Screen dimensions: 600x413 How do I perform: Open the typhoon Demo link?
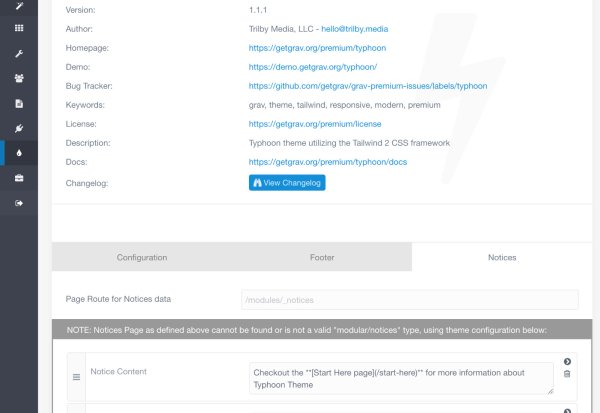pyautogui.click(x=313, y=67)
